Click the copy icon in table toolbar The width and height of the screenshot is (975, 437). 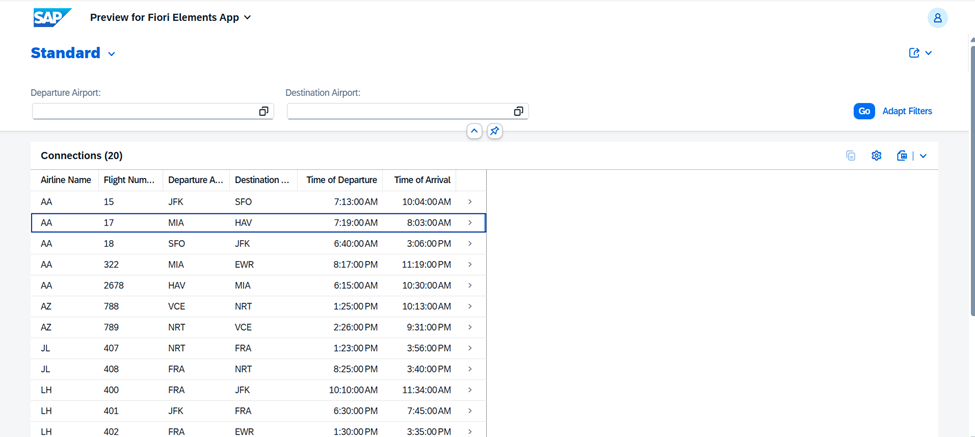(850, 156)
